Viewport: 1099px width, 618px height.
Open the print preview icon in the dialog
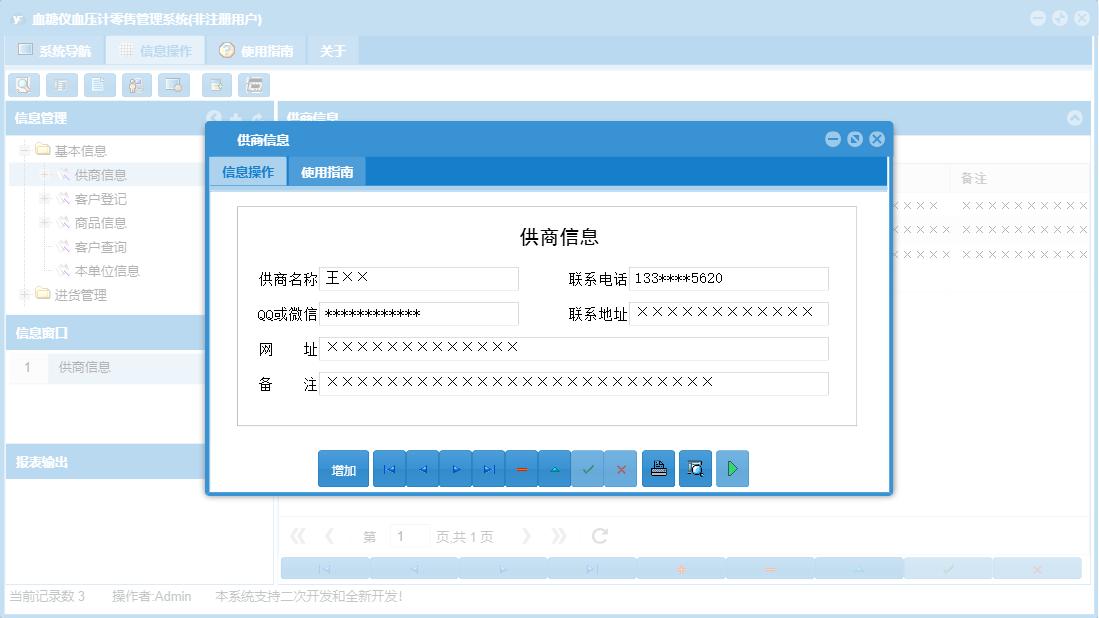pos(695,468)
